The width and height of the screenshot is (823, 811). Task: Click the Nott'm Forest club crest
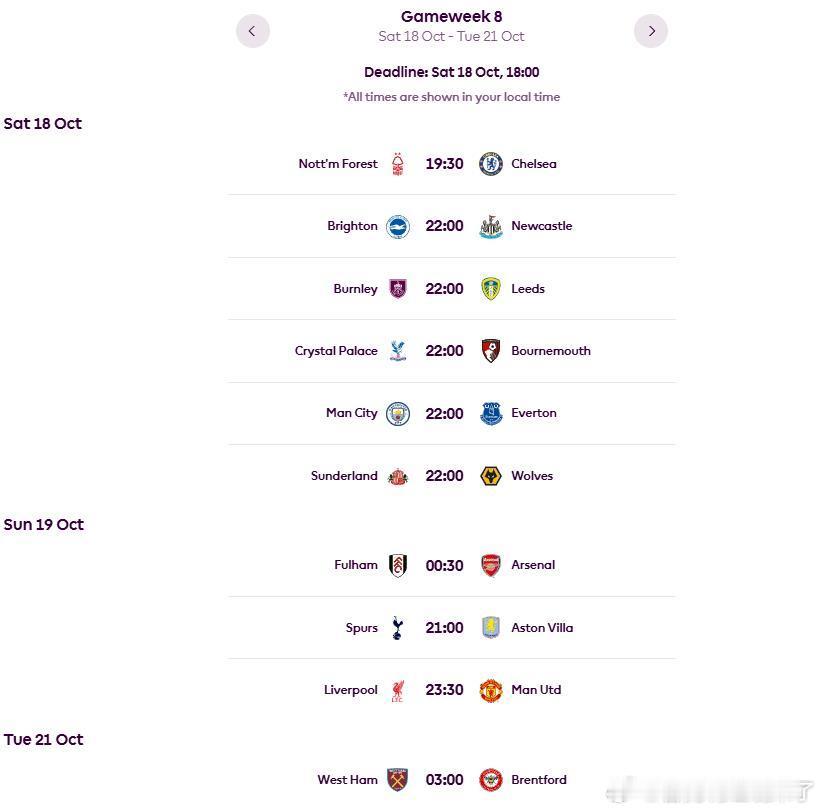(x=398, y=164)
